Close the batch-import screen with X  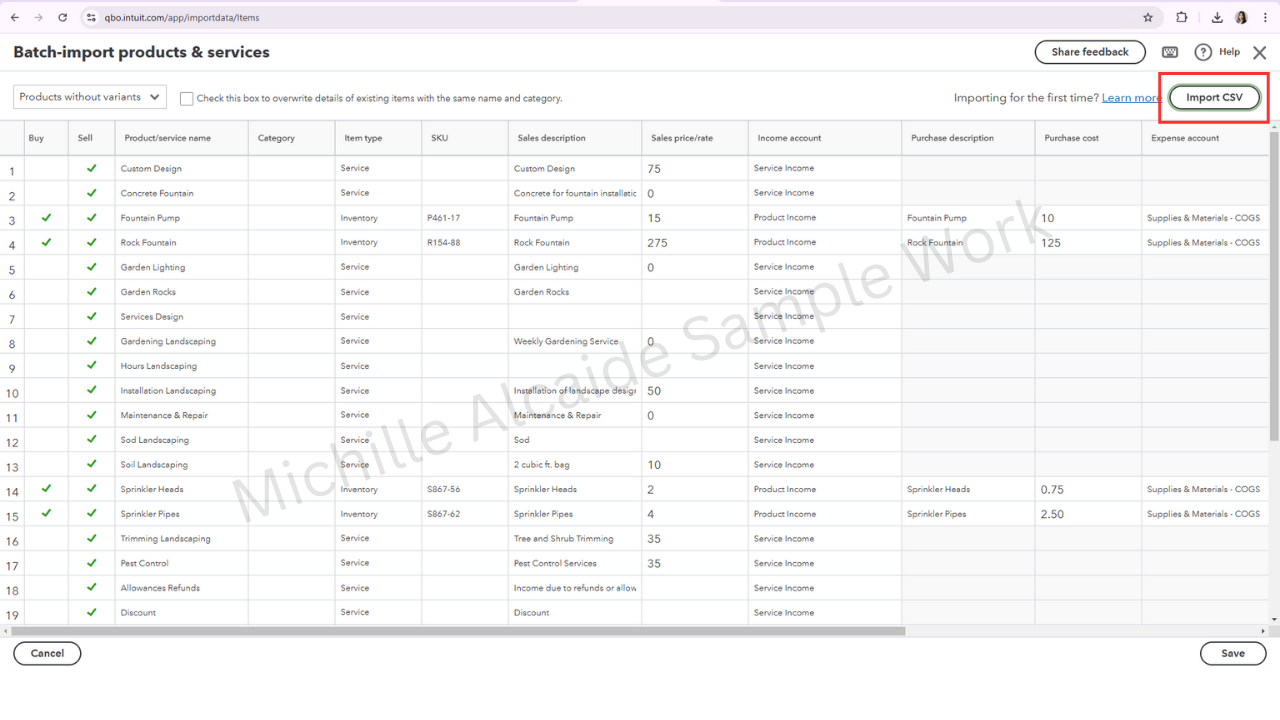(x=1259, y=53)
